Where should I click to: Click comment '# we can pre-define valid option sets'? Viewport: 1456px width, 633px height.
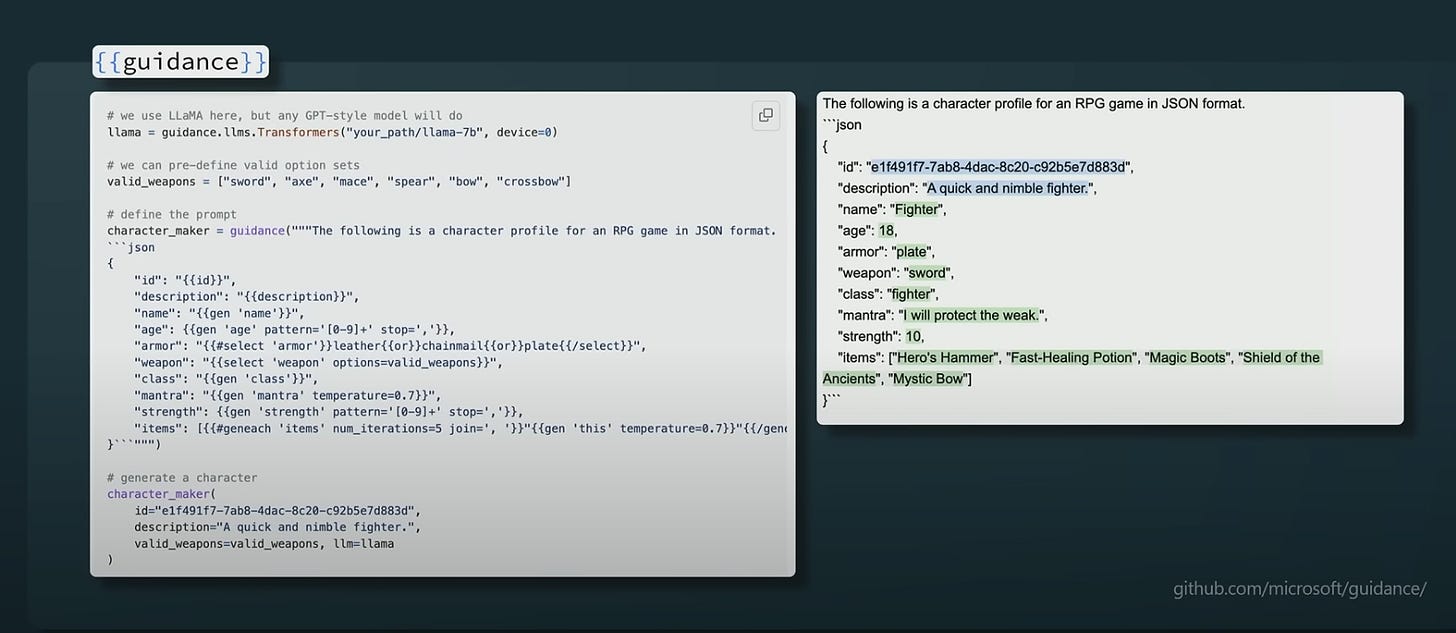point(233,165)
